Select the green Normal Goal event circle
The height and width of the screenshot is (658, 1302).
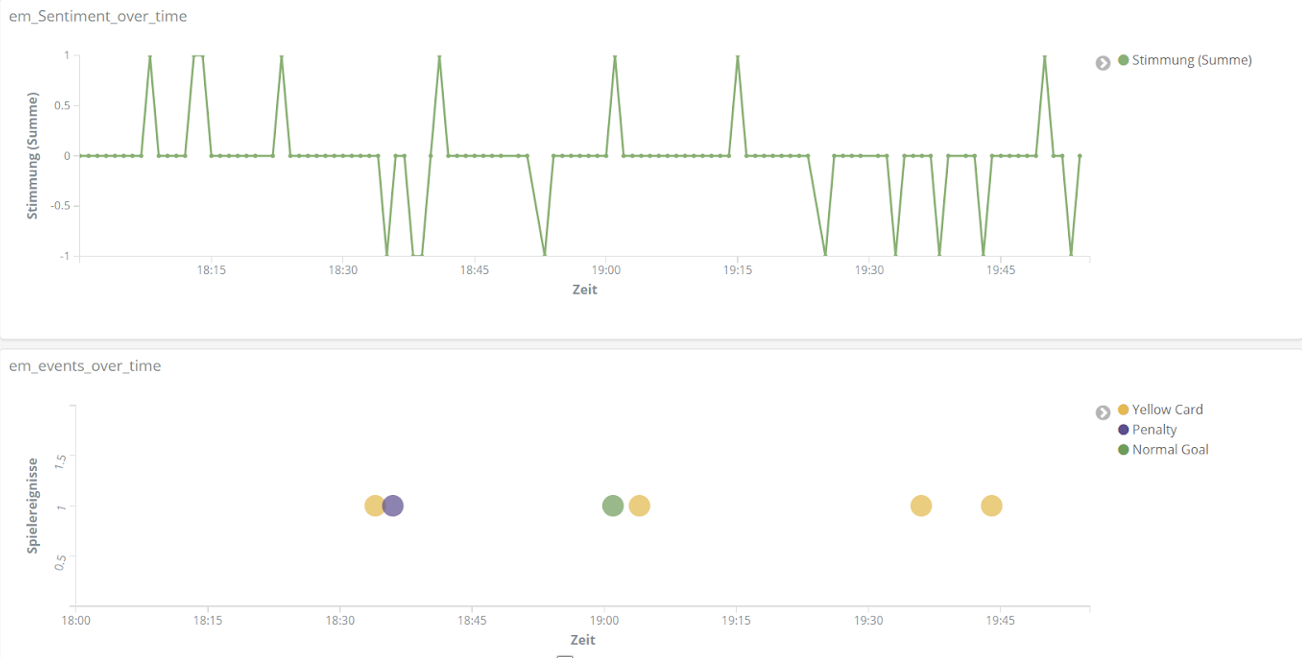click(613, 506)
